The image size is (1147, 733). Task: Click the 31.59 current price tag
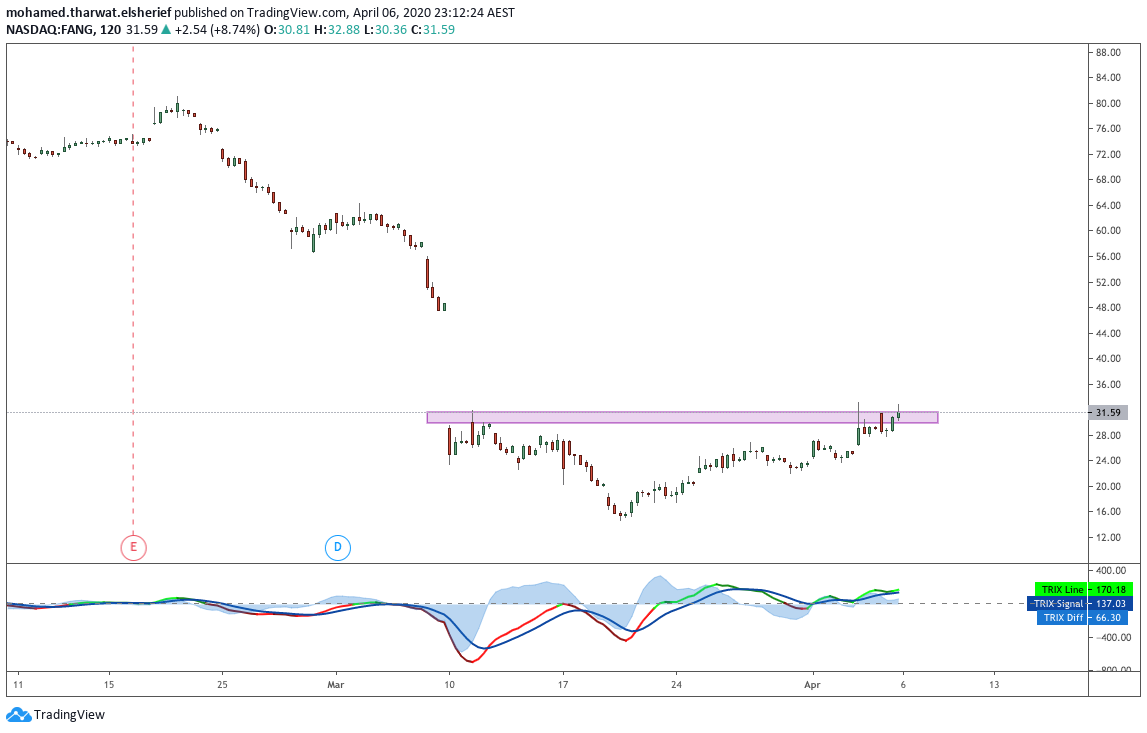[1108, 413]
